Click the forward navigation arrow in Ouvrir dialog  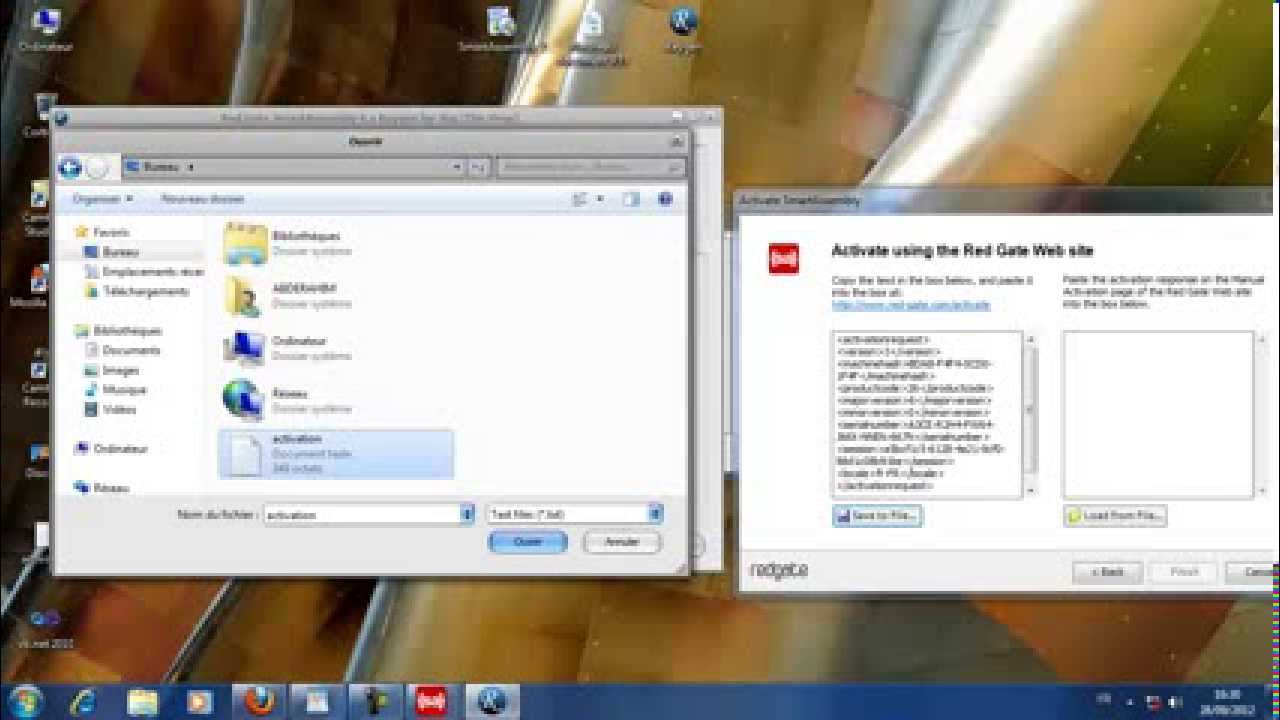coord(97,168)
